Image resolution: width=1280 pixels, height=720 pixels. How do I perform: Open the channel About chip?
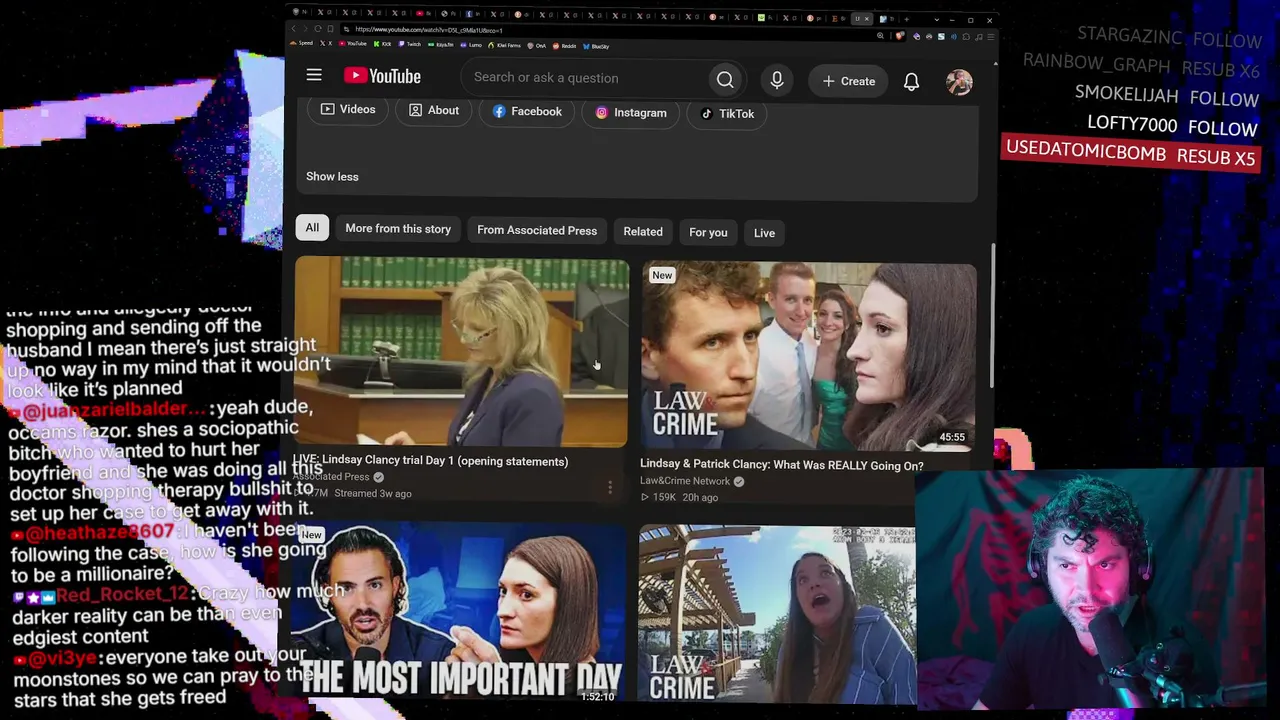pos(433,110)
